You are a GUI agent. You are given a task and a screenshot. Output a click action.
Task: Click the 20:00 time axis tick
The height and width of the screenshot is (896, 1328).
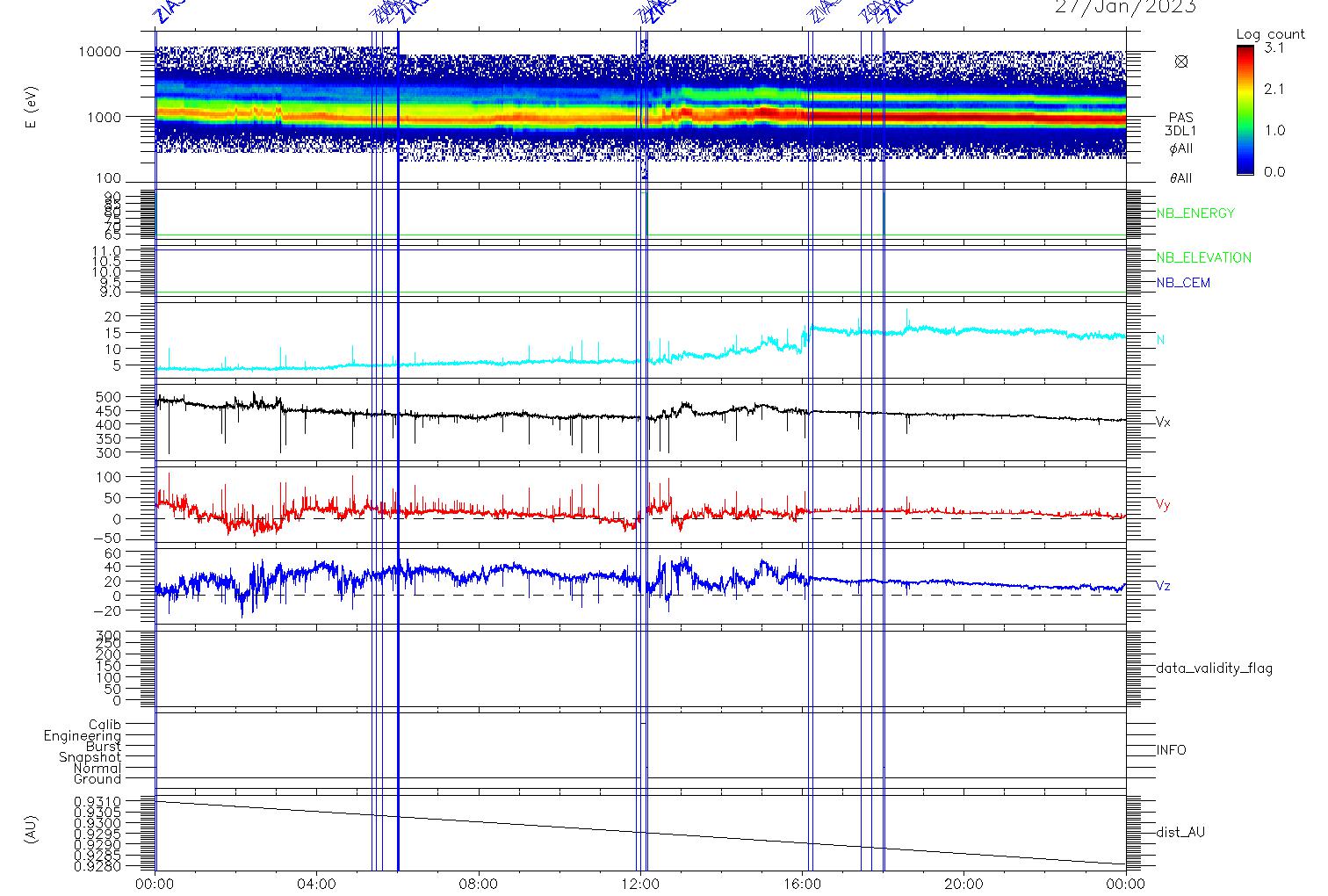[x=964, y=885]
